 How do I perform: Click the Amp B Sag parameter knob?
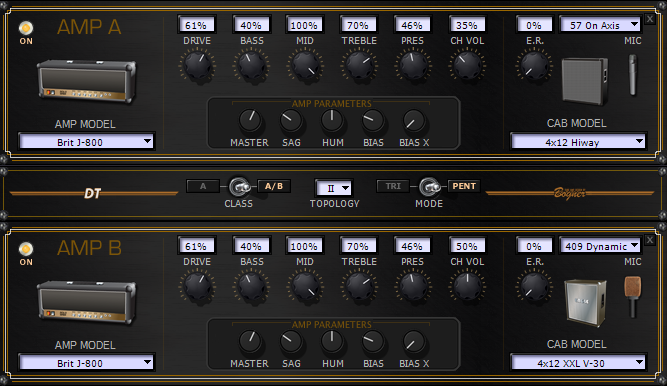(291, 341)
